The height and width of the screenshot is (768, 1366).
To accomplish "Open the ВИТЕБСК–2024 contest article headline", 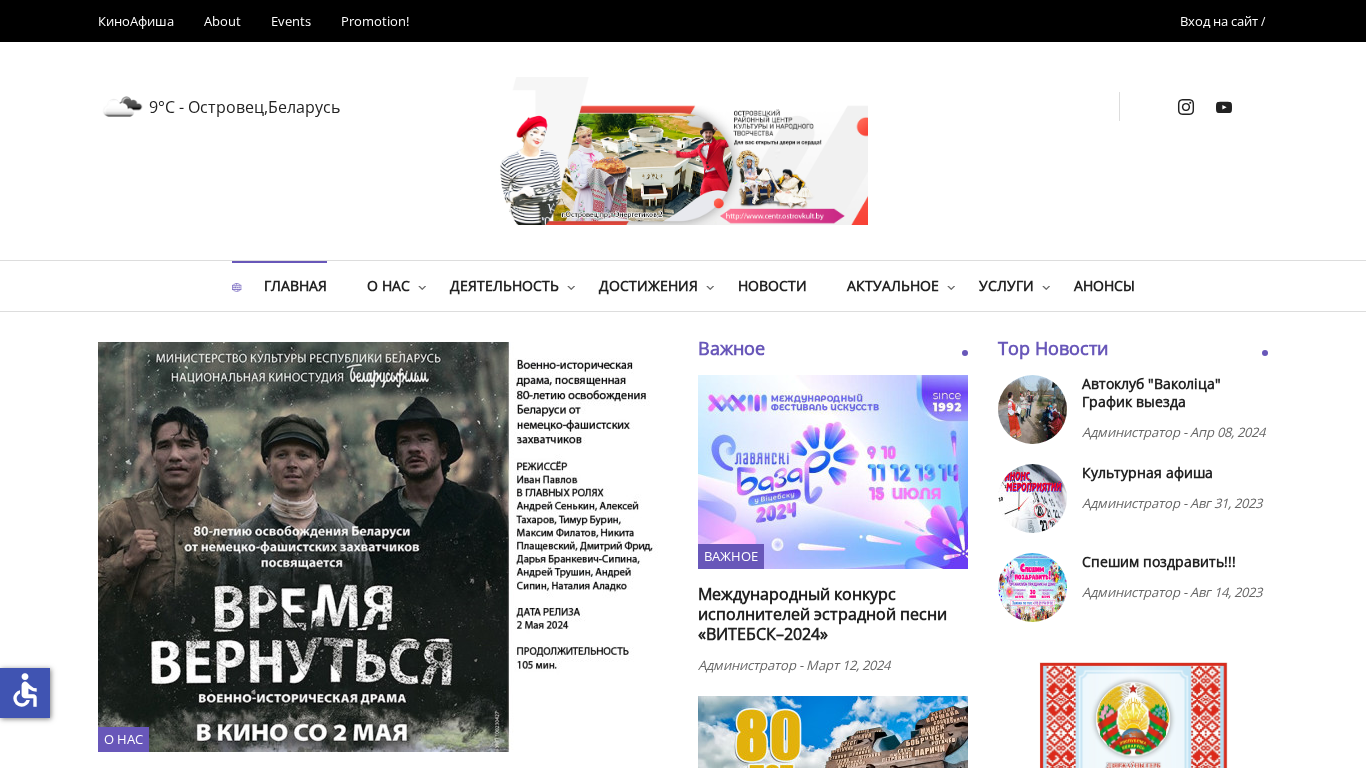I will click(822, 614).
